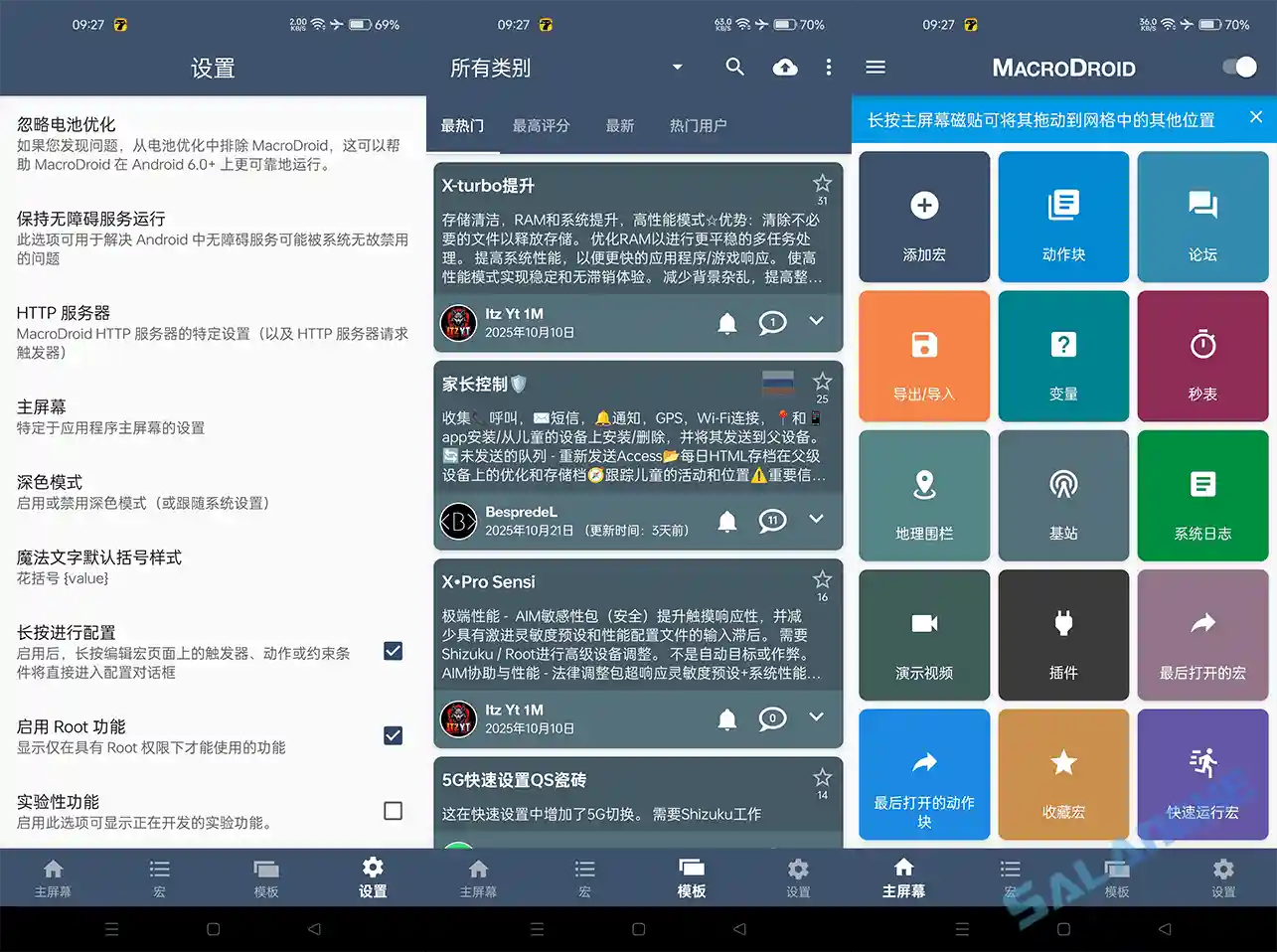Open the 论坛 (Forum) tile
This screenshot has width=1277, height=952.
[x=1202, y=217]
